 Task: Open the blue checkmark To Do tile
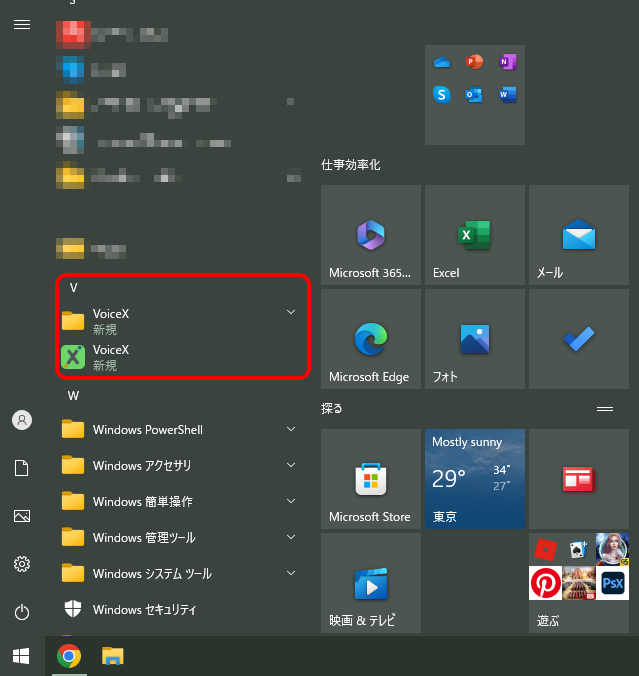(578, 340)
